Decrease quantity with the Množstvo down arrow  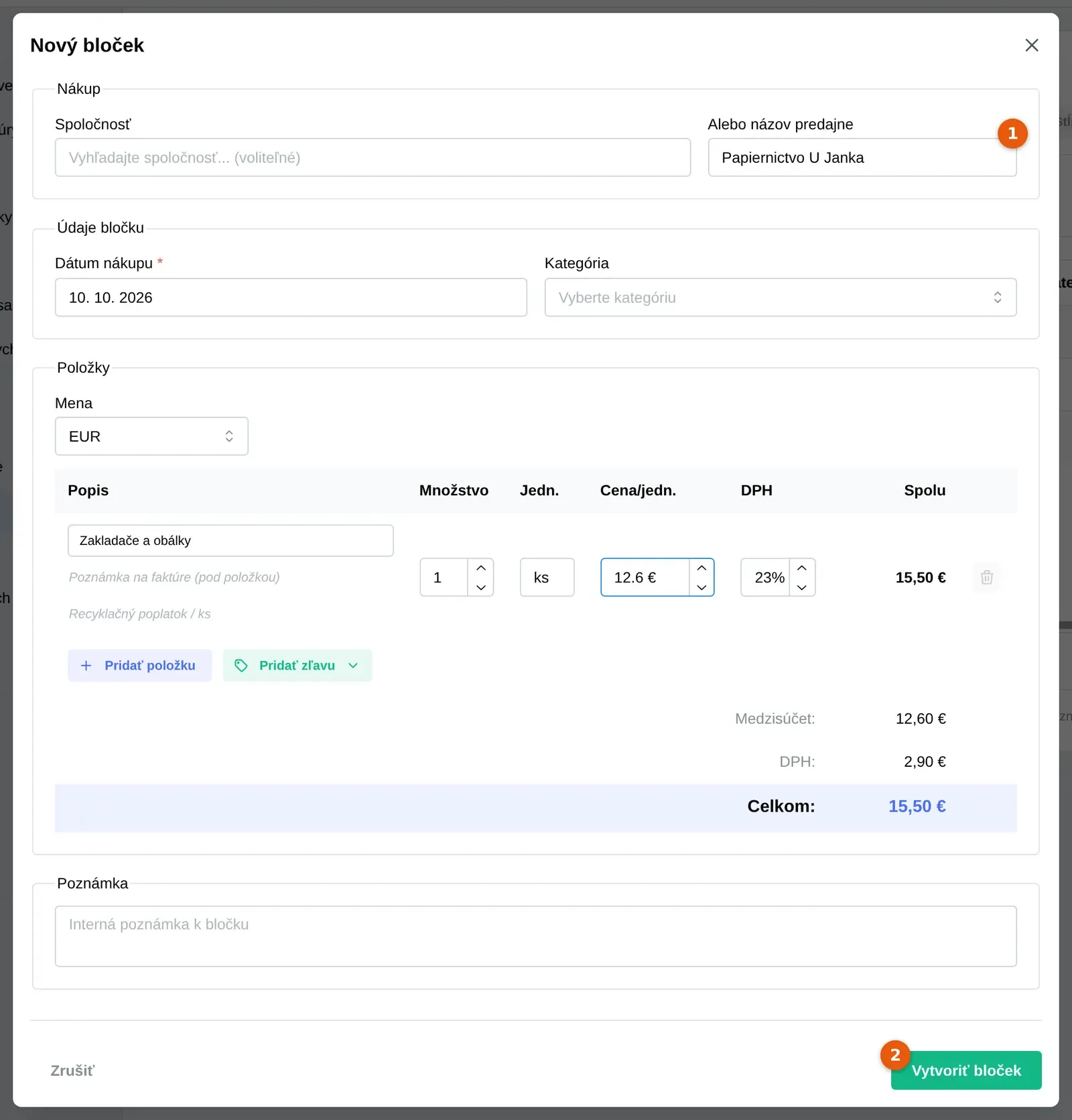(481, 587)
